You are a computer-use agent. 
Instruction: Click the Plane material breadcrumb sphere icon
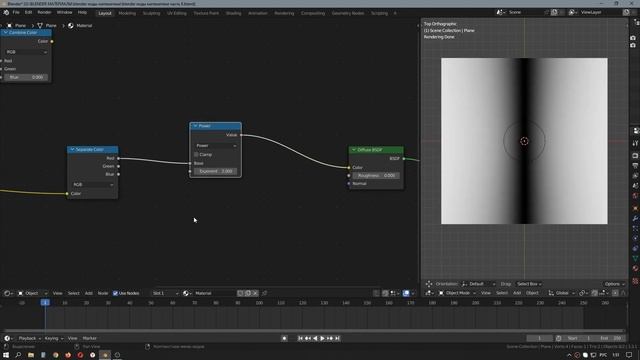point(71,26)
